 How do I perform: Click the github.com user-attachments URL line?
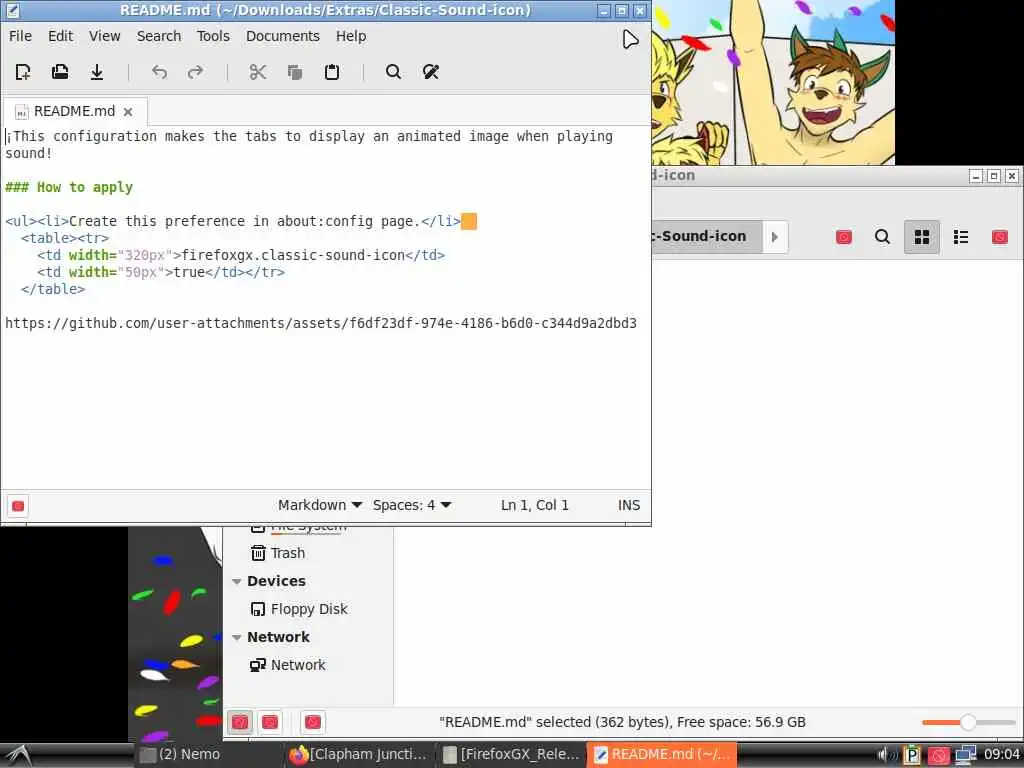click(321, 323)
